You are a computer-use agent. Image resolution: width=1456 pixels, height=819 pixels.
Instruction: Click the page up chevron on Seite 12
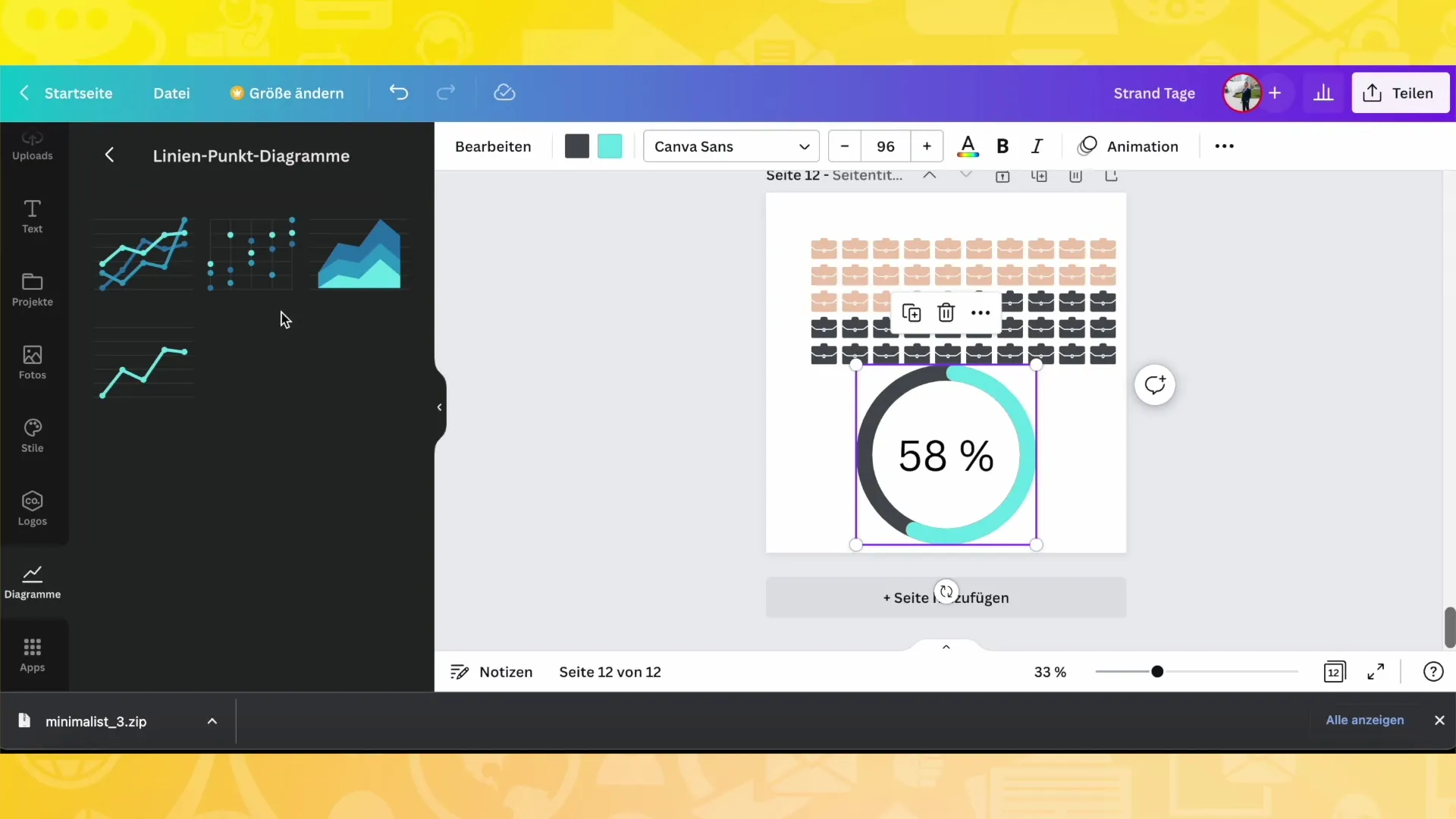(x=928, y=175)
